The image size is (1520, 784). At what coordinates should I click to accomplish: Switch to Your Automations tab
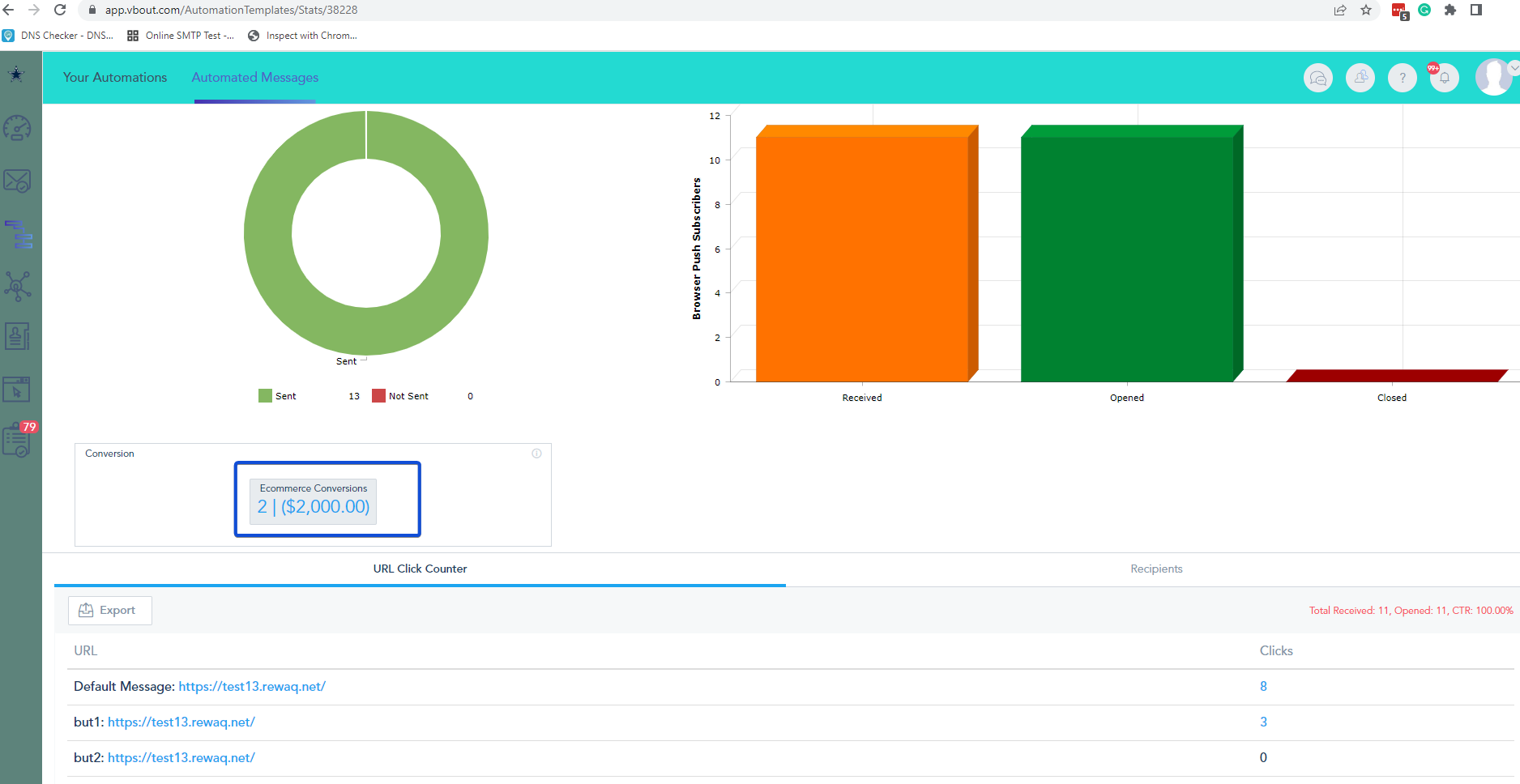point(115,77)
